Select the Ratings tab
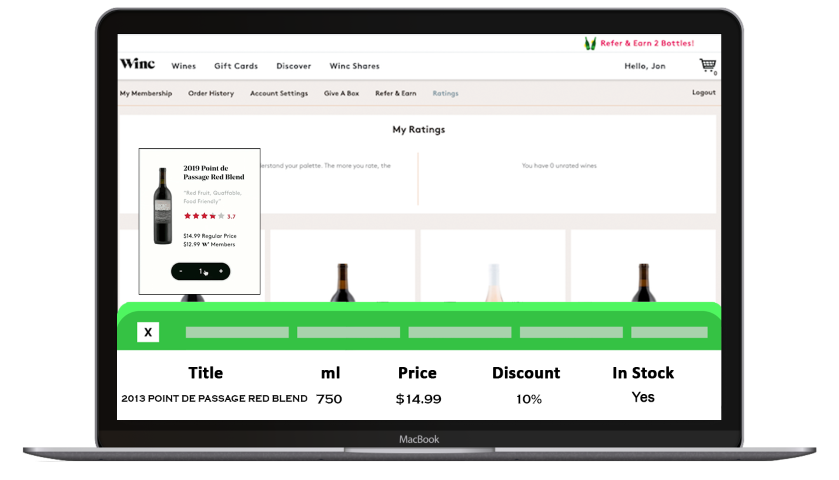 pyautogui.click(x=445, y=93)
